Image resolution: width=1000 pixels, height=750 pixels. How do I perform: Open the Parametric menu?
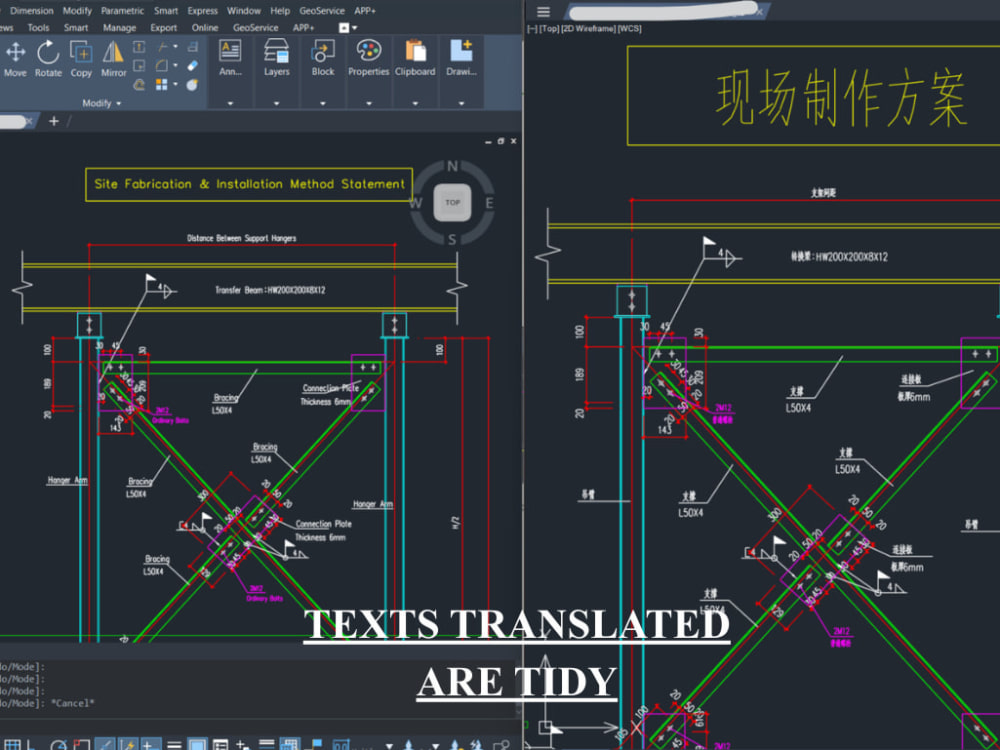pos(122,11)
